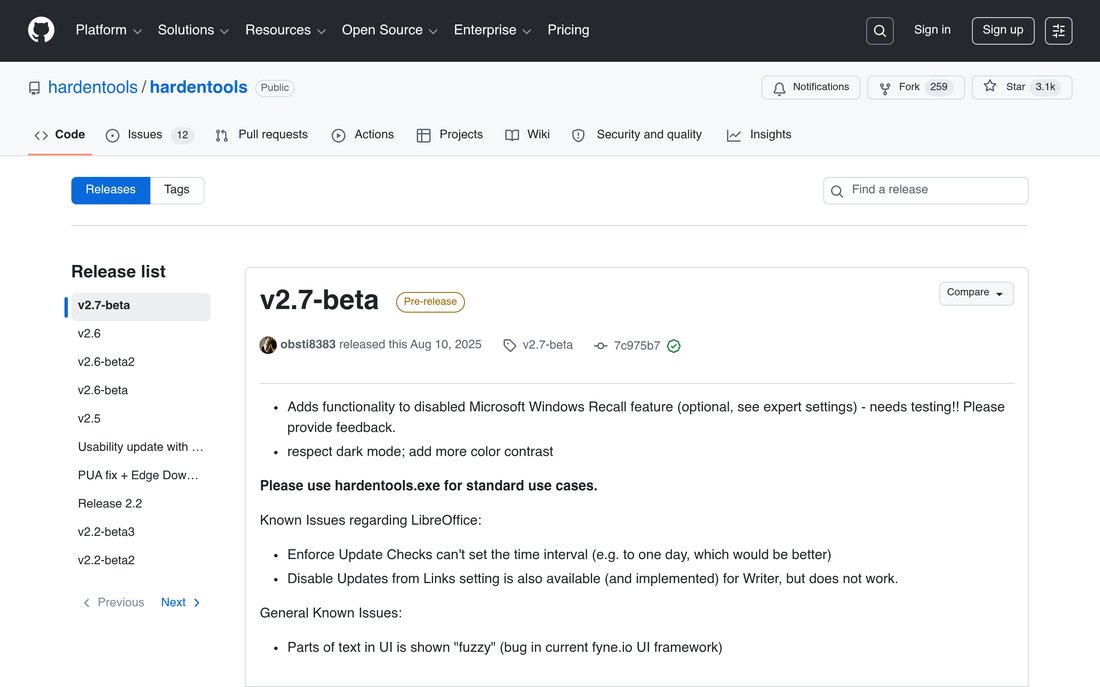Open the Security and quality tab

pyautogui.click(x=637, y=135)
